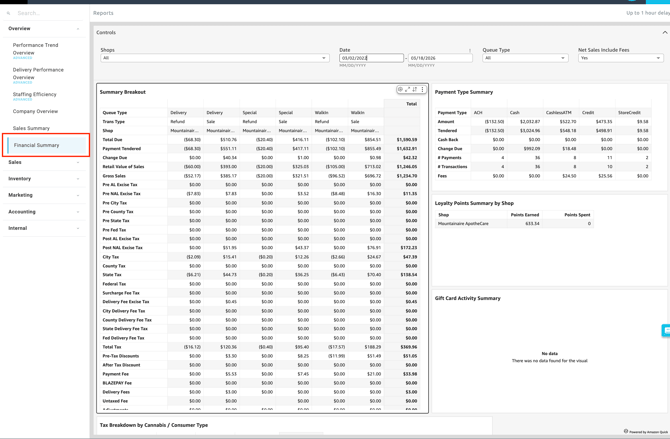Open the Date filter options menu

[470, 50]
